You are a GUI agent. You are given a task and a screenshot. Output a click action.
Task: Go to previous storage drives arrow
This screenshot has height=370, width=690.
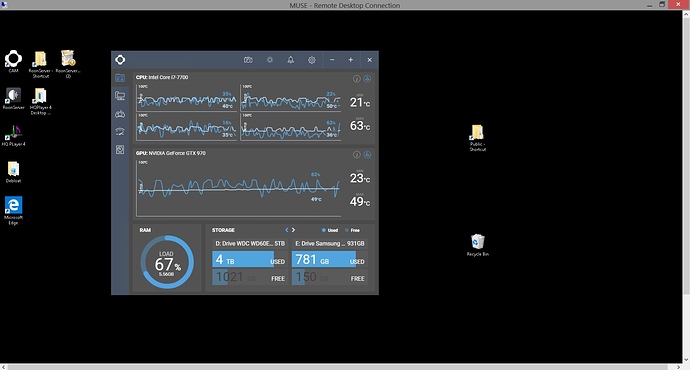286,230
